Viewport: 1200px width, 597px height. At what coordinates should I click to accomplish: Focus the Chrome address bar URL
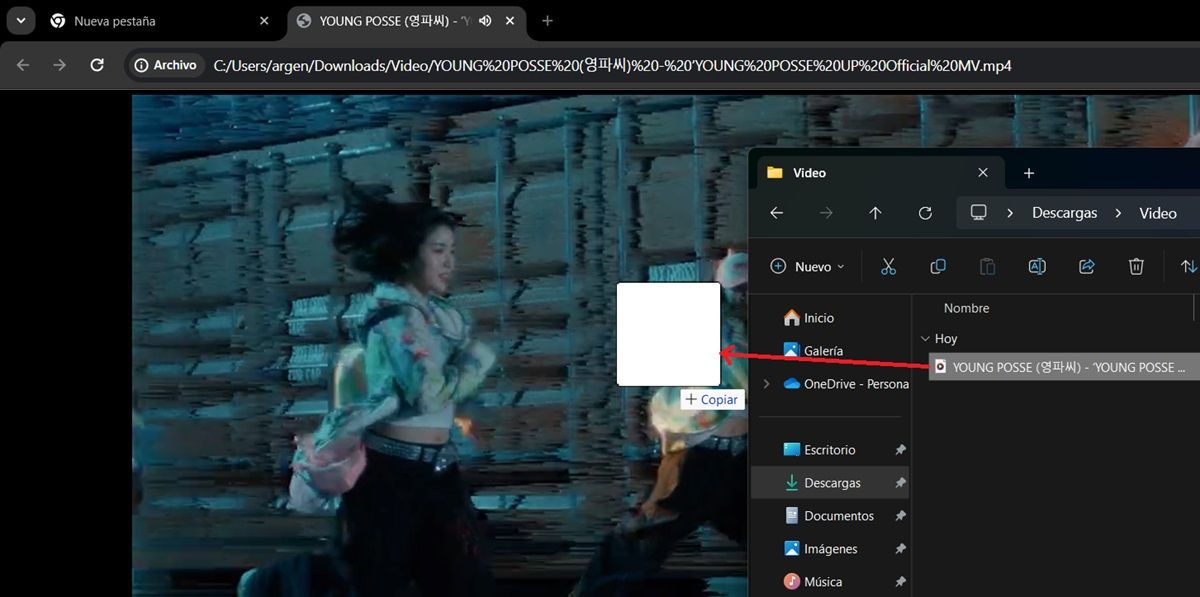(612, 66)
